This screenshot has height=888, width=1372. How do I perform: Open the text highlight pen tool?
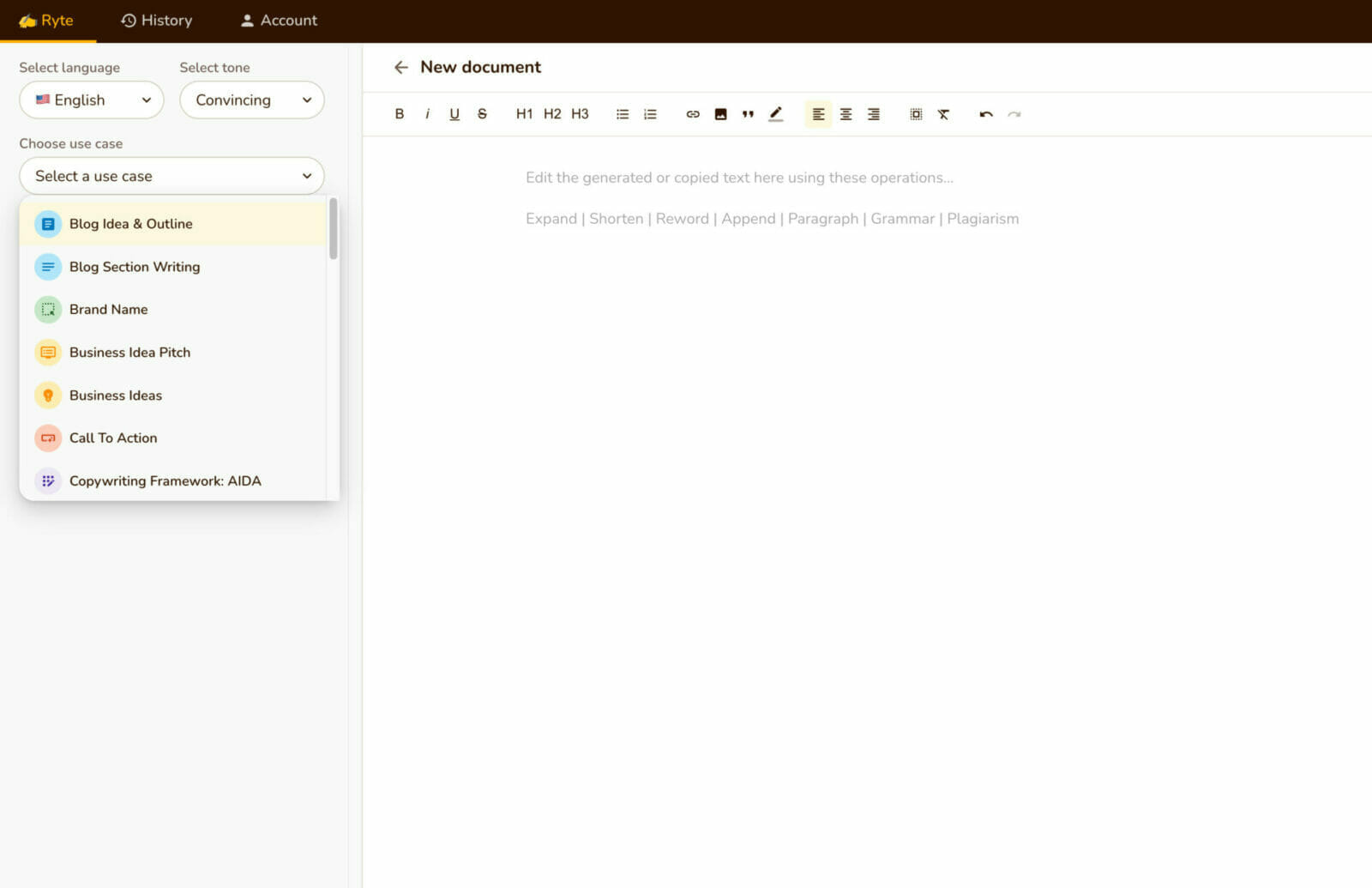pyautogui.click(x=775, y=114)
